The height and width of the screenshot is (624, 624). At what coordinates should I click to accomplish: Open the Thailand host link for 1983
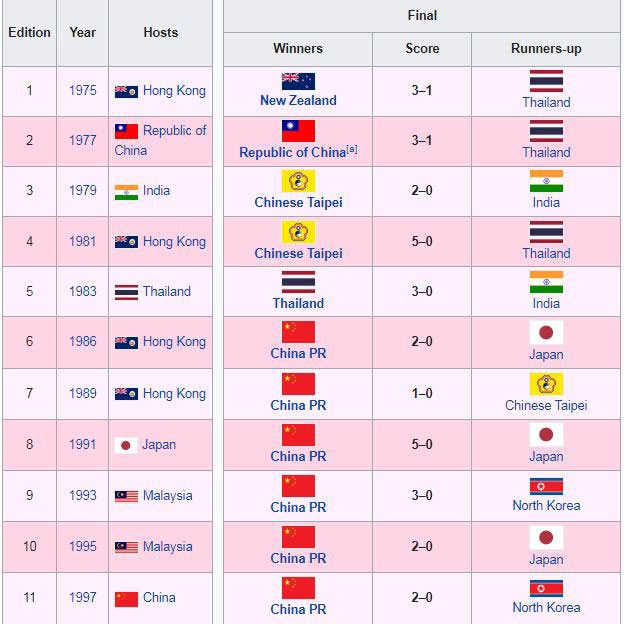[167, 291]
